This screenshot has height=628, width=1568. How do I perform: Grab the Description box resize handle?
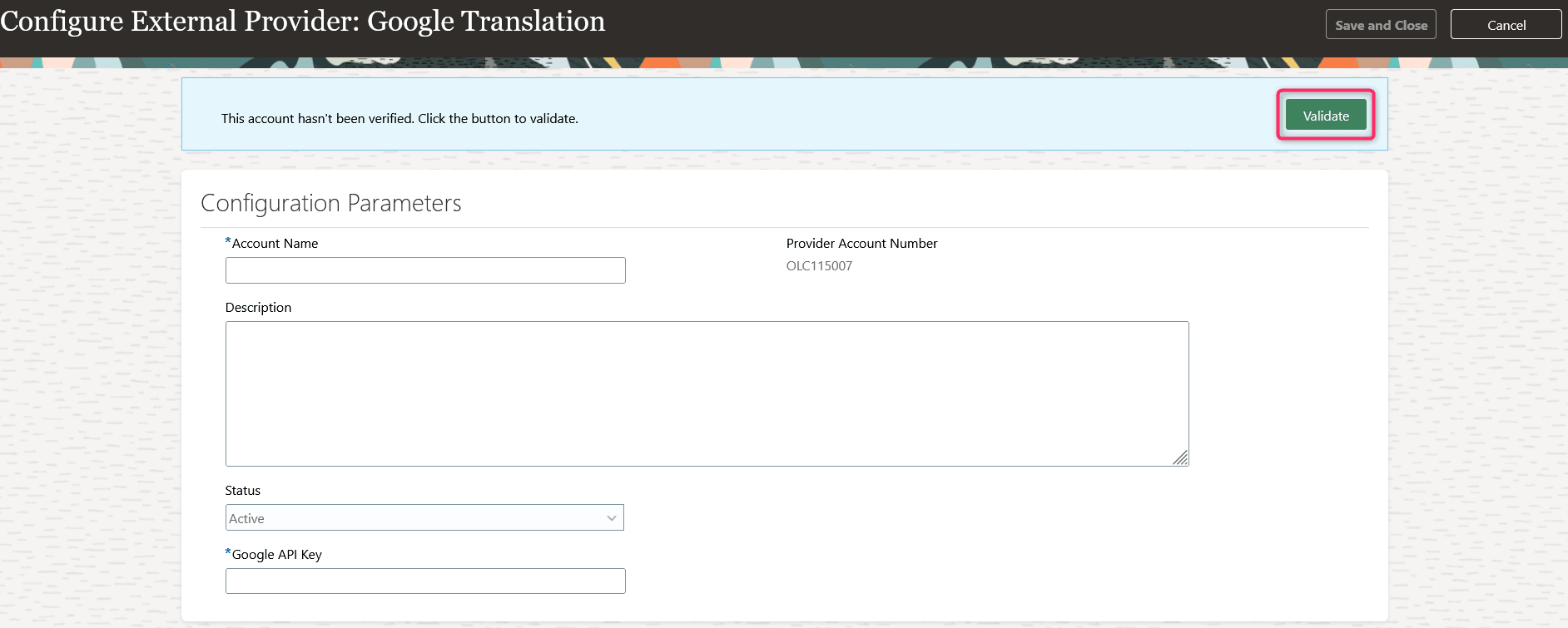click(1180, 457)
